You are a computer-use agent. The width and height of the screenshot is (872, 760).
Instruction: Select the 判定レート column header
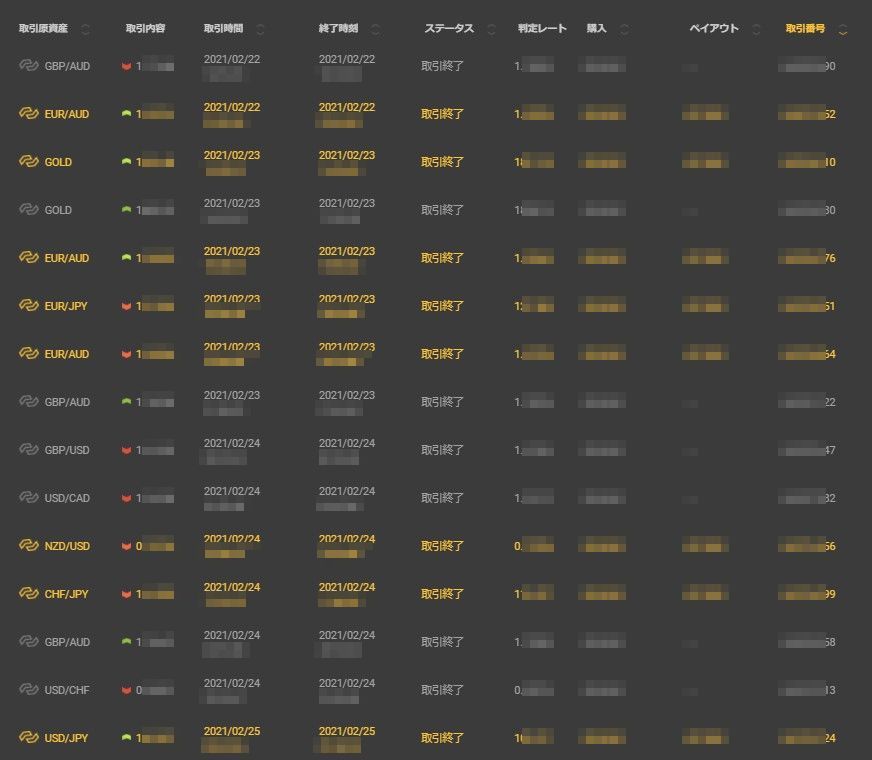(x=542, y=28)
